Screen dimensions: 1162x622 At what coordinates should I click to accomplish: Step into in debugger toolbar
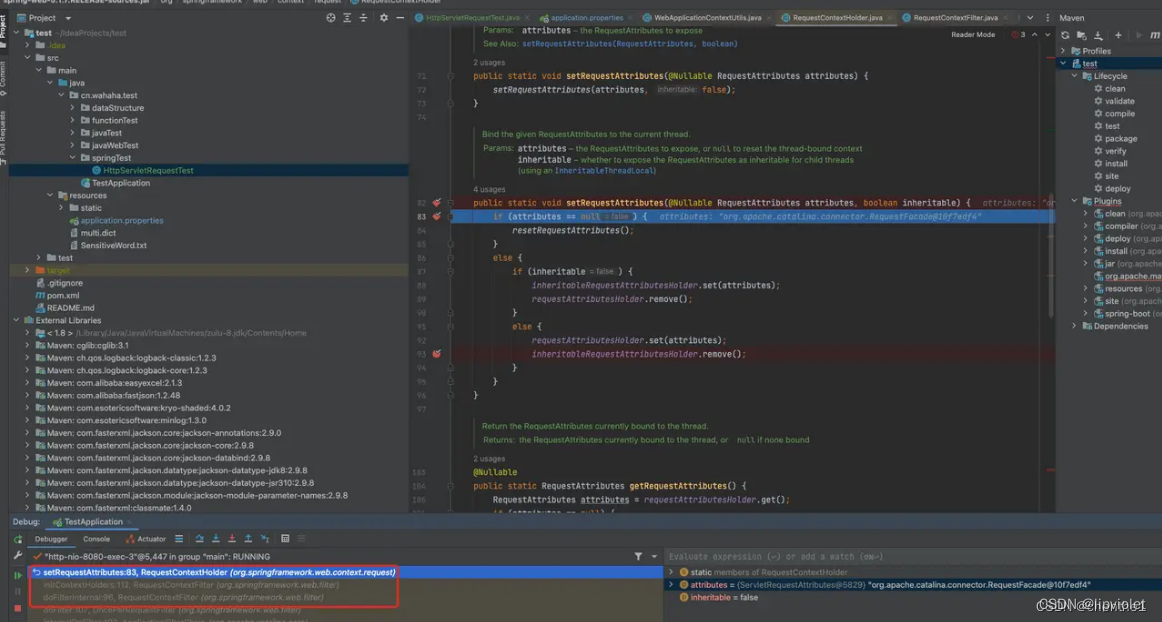point(216,538)
